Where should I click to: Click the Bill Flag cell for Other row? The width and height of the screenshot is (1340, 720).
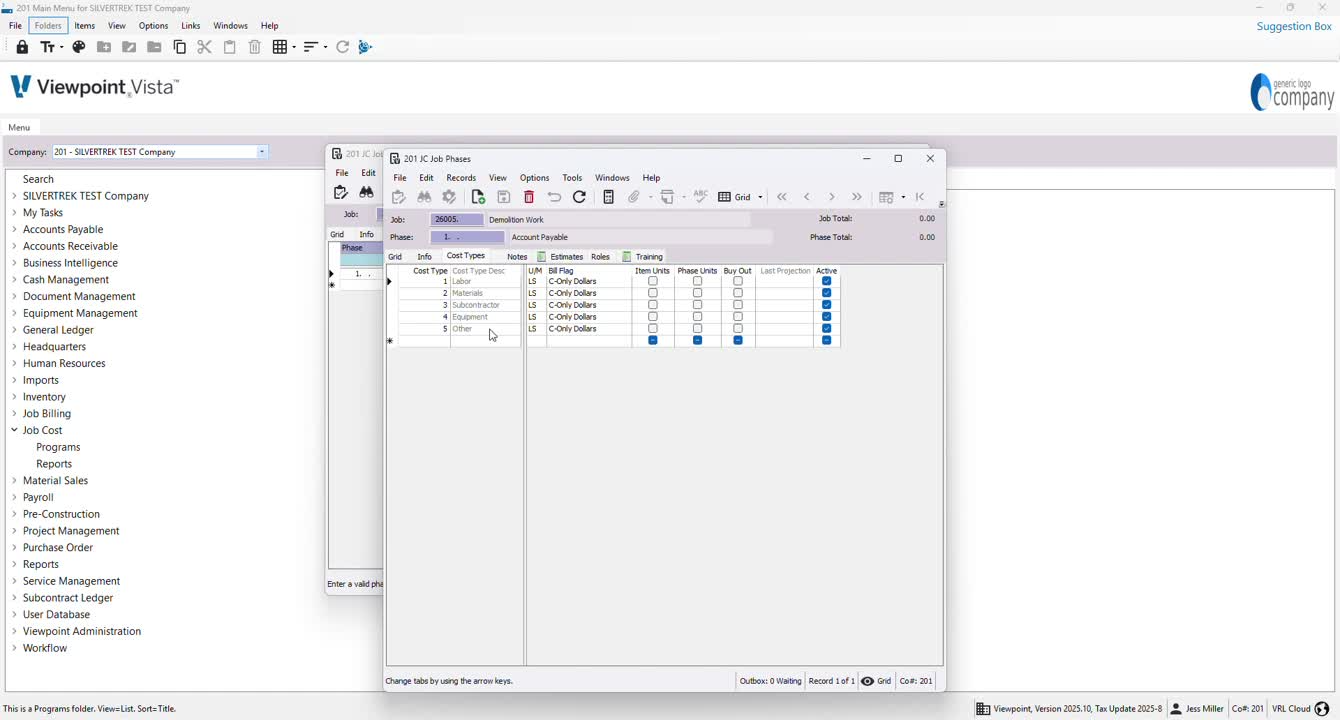(588, 329)
